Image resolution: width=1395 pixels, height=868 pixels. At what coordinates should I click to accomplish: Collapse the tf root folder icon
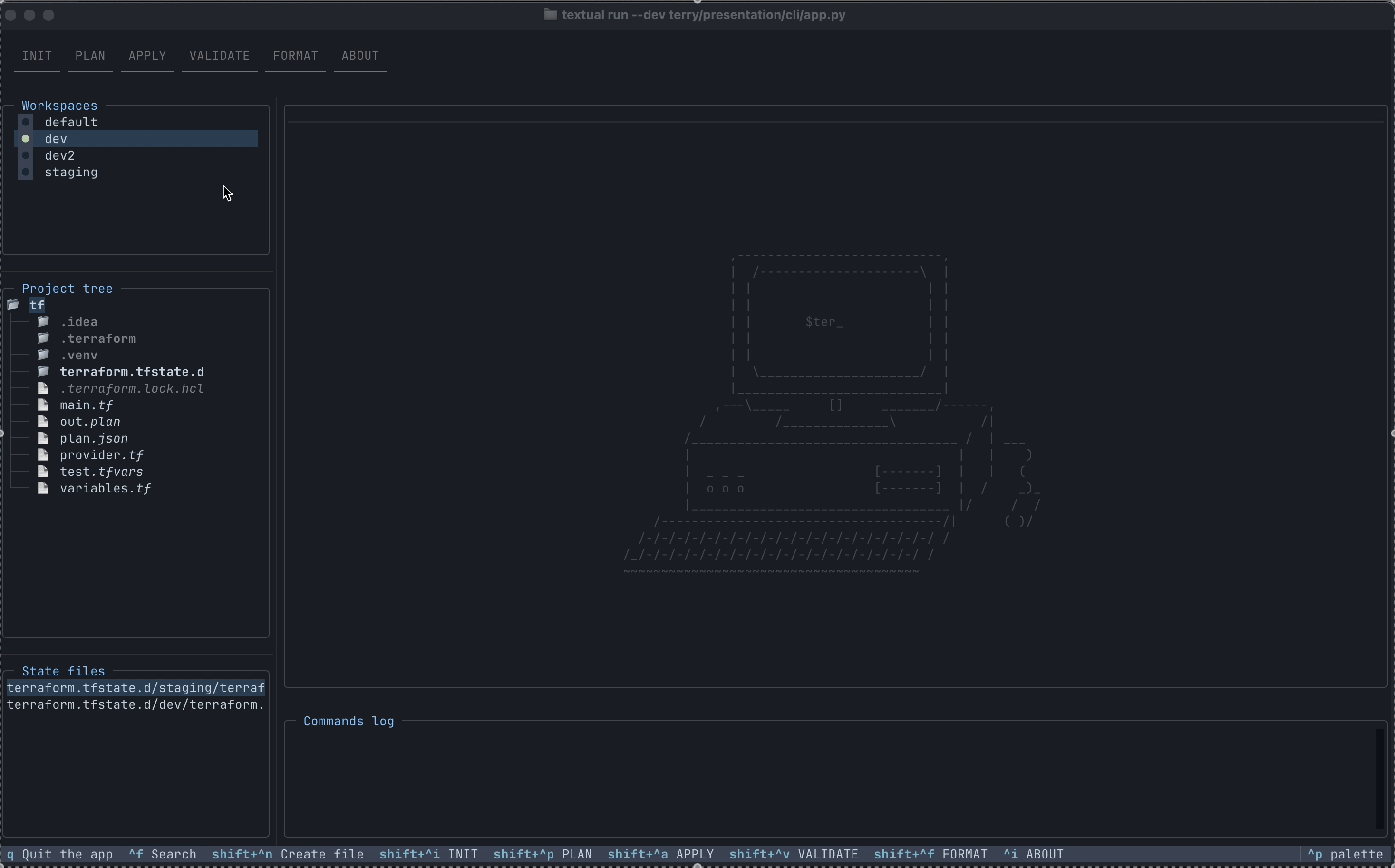click(x=13, y=305)
